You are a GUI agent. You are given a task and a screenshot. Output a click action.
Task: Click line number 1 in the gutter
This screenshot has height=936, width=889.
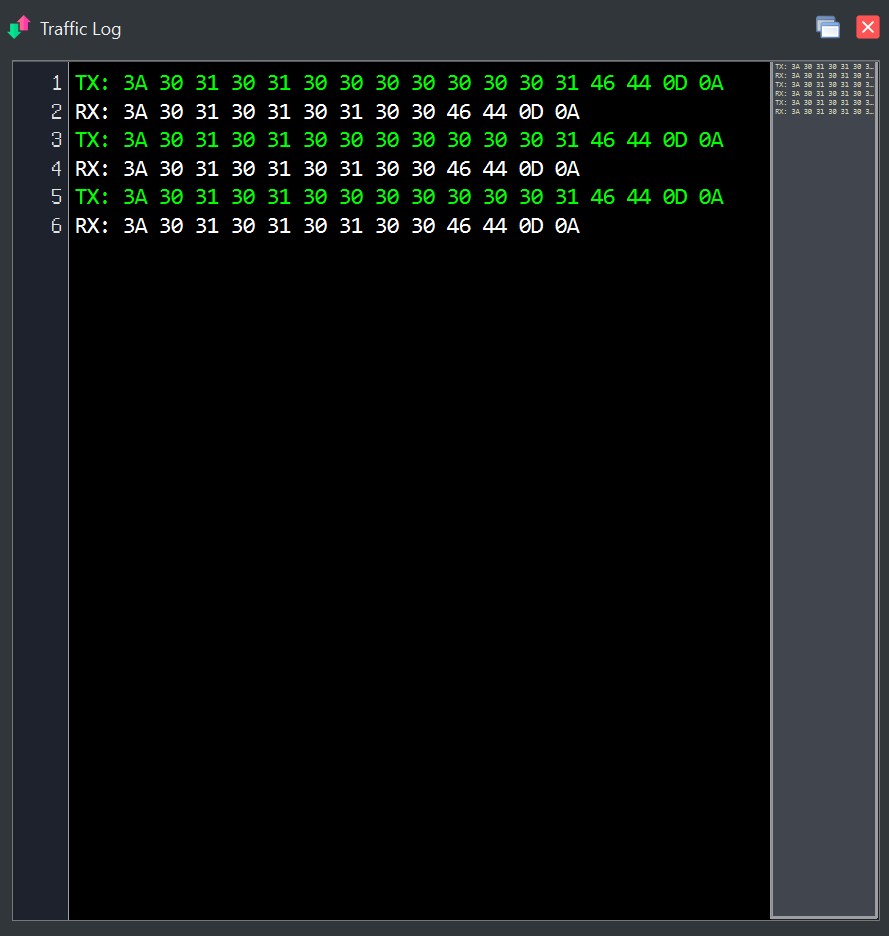(55, 83)
